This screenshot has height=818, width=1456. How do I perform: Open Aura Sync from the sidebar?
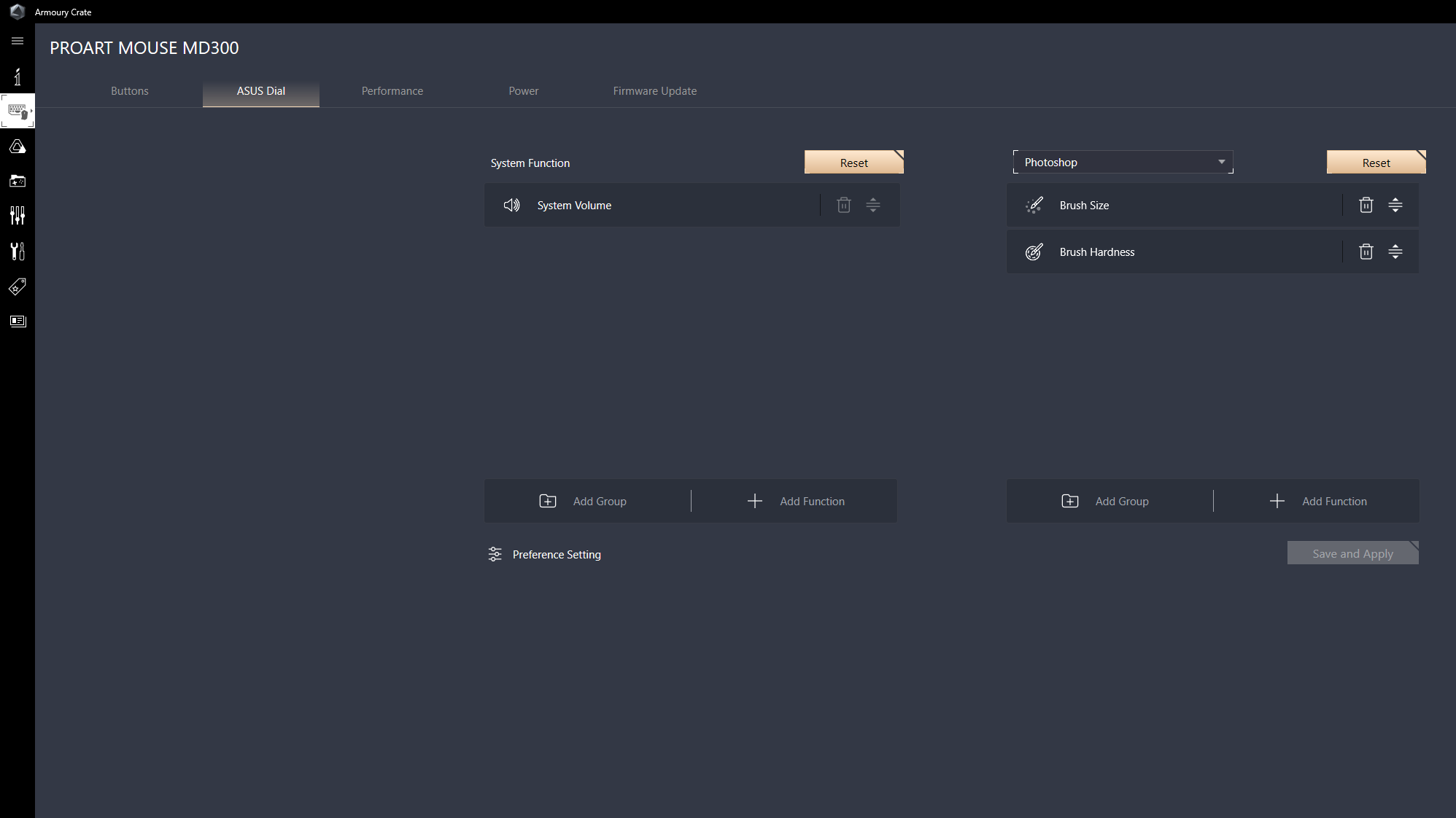[x=18, y=146]
